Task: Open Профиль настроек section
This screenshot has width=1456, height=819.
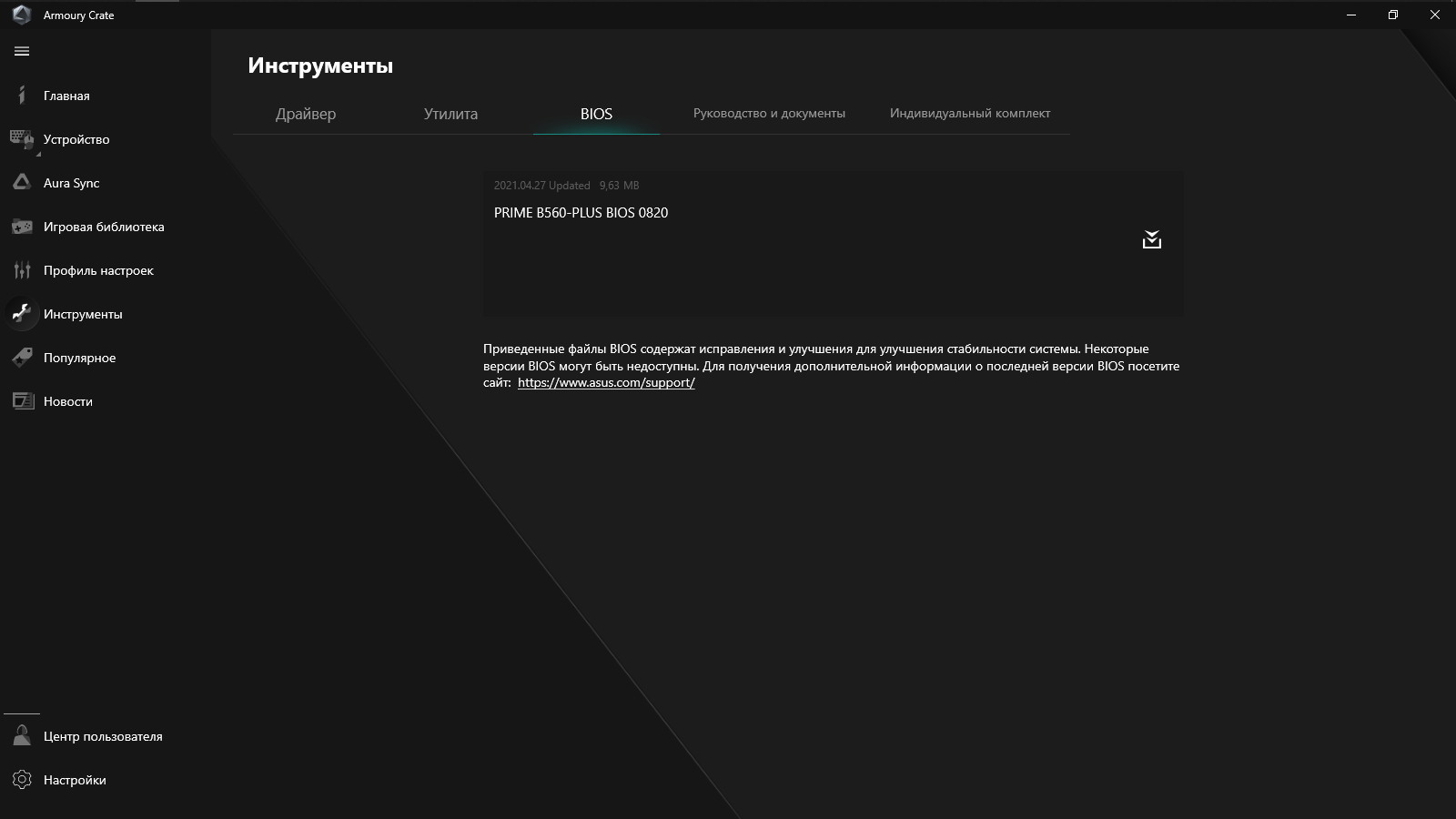Action: click(x=98, y=270)
